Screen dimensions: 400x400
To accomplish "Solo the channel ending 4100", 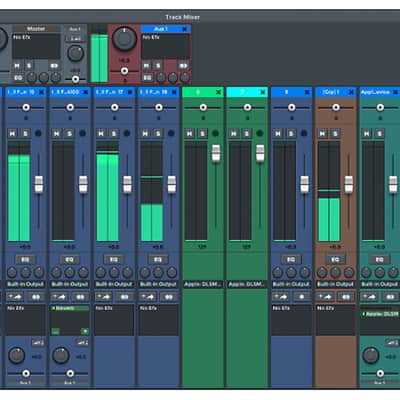I will [x=69, y=134].
